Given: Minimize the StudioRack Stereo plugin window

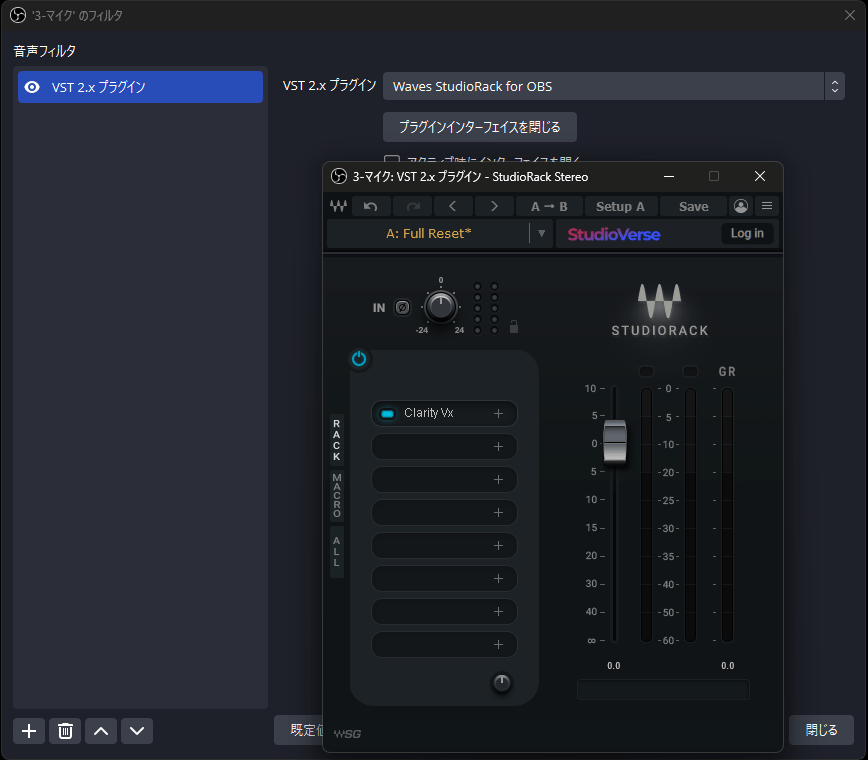Looking at the screenshot, I should (669, 177).
